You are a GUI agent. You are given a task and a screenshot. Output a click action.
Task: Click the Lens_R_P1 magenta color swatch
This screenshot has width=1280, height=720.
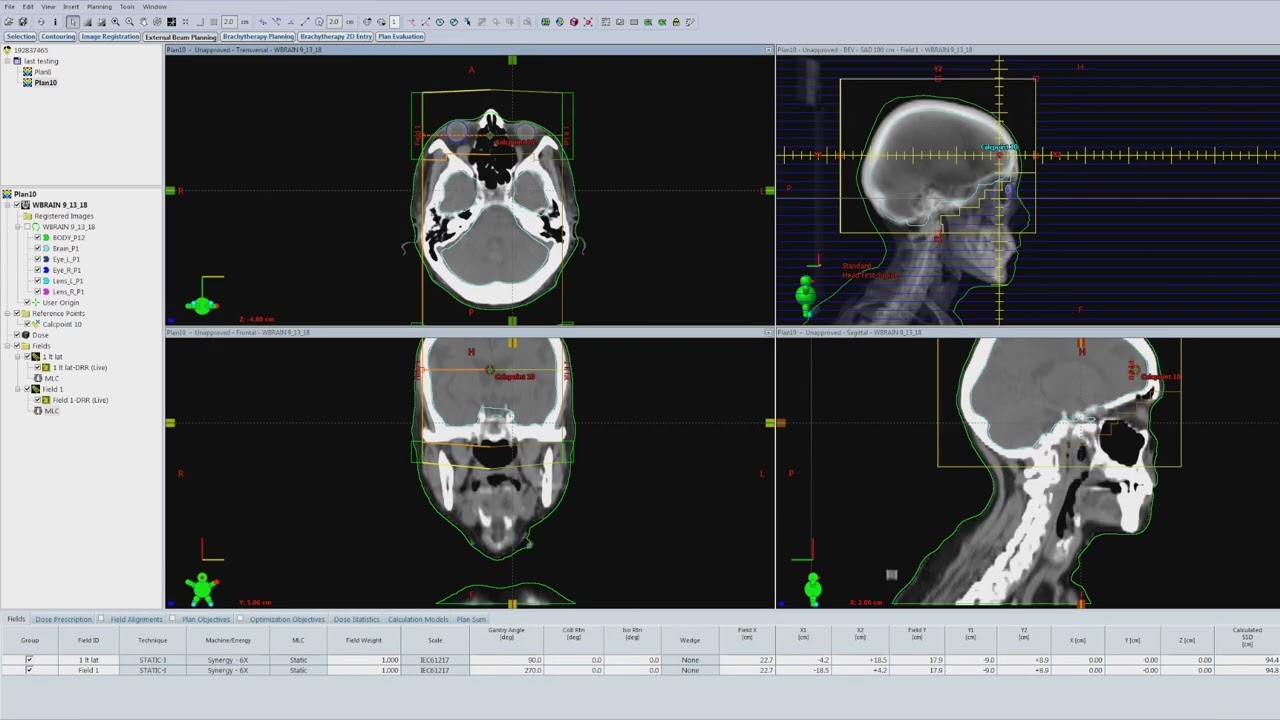tap(46, 292)
